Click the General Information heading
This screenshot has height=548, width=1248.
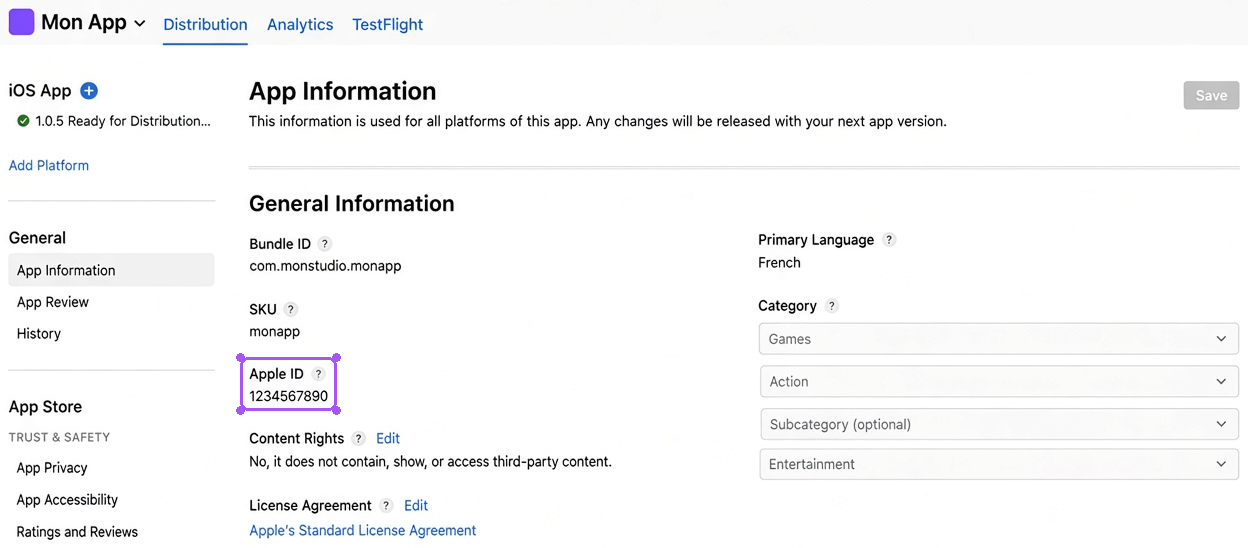pos(351,204)
